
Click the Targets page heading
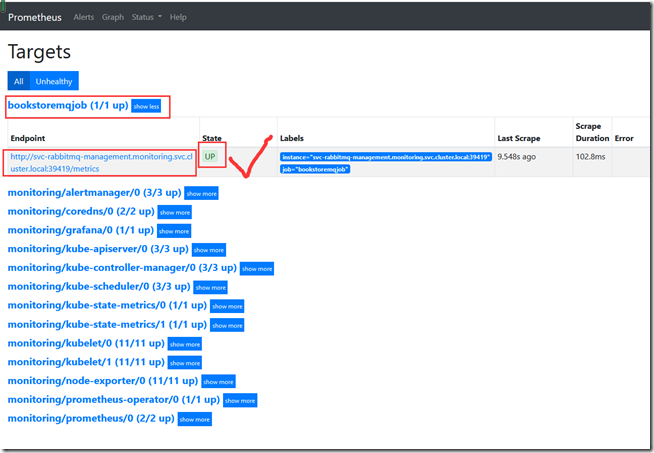[39, 52]
